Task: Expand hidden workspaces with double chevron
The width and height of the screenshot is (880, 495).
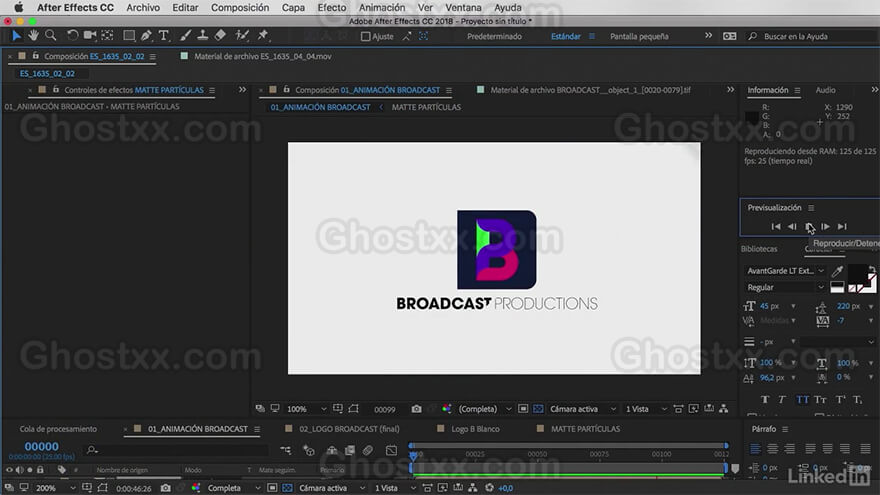Action: pyautogui.click(x=708, y=36)
